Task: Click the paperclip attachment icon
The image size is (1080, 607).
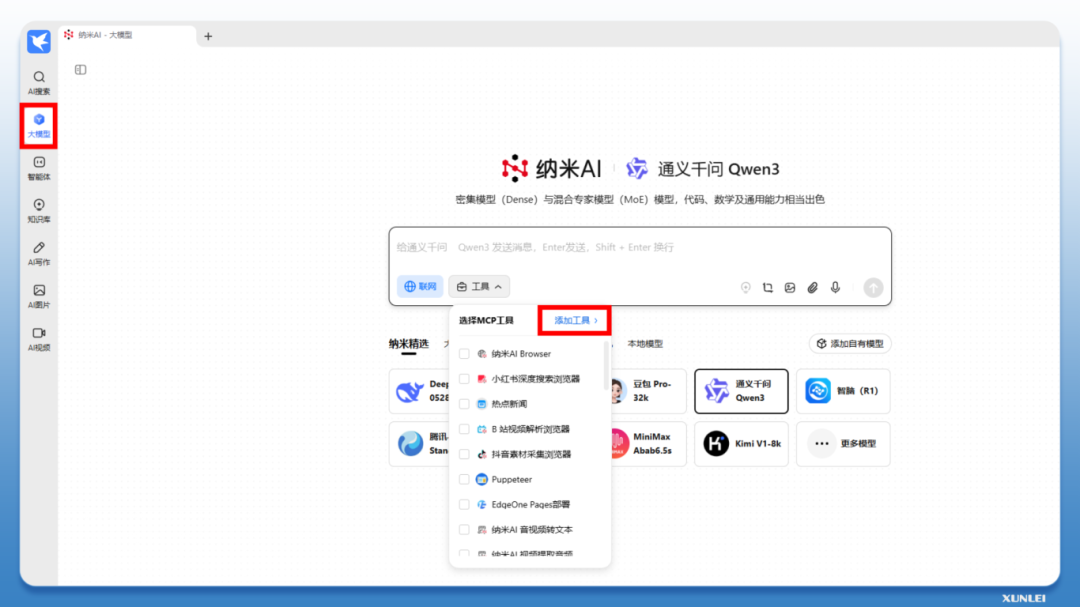Action: [813, 288]
